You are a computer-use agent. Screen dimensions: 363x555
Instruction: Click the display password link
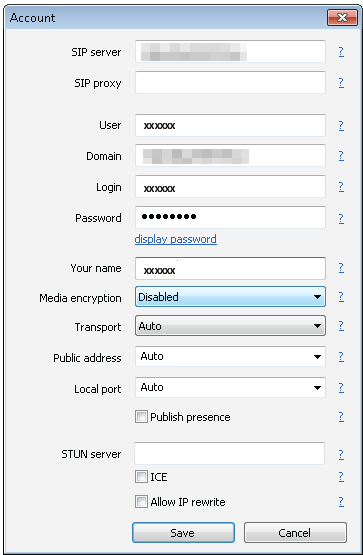tap(175, 239)
